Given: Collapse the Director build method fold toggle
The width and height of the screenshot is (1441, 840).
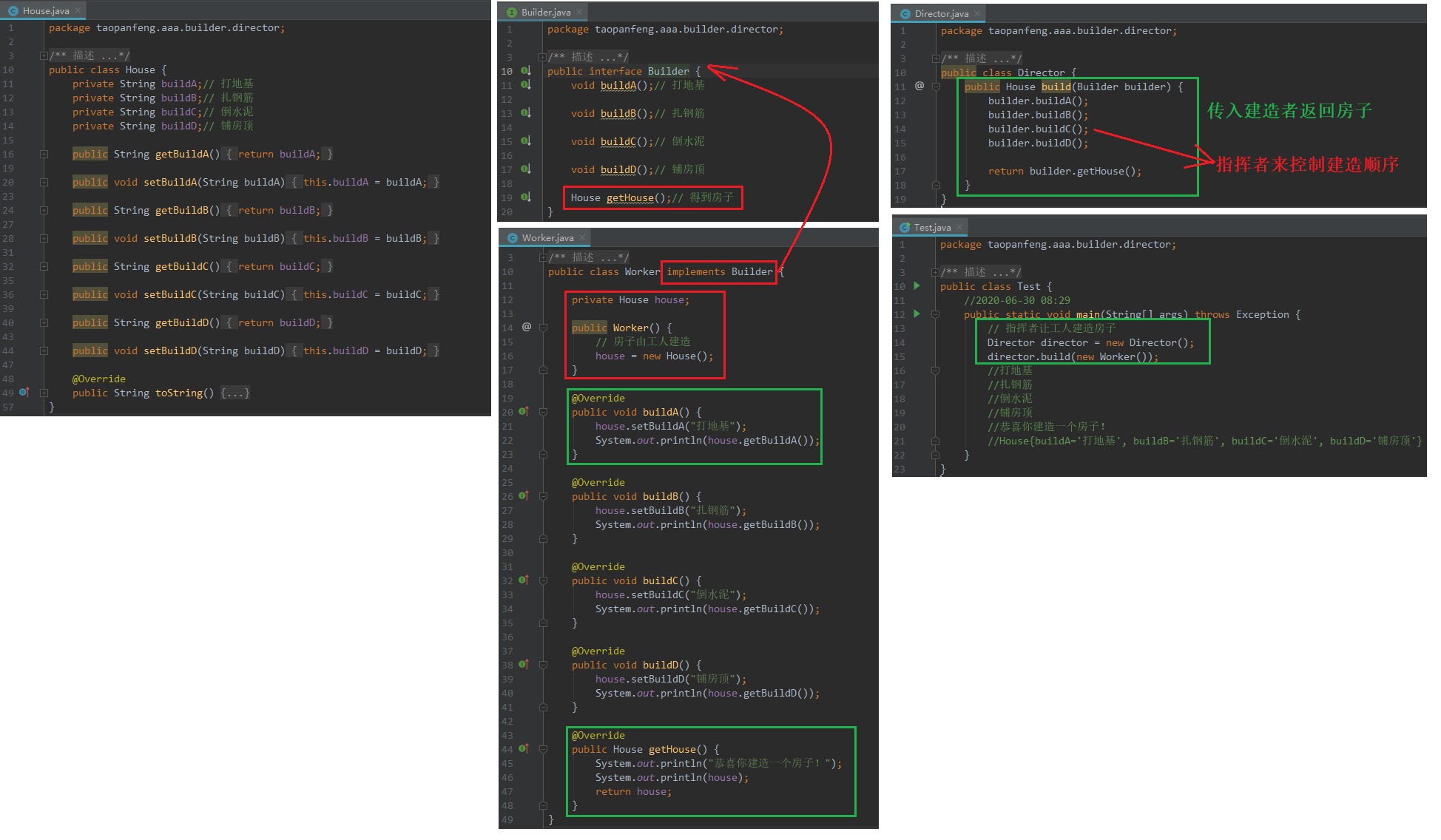Looking at the screenshot, I should pos(936,87).
